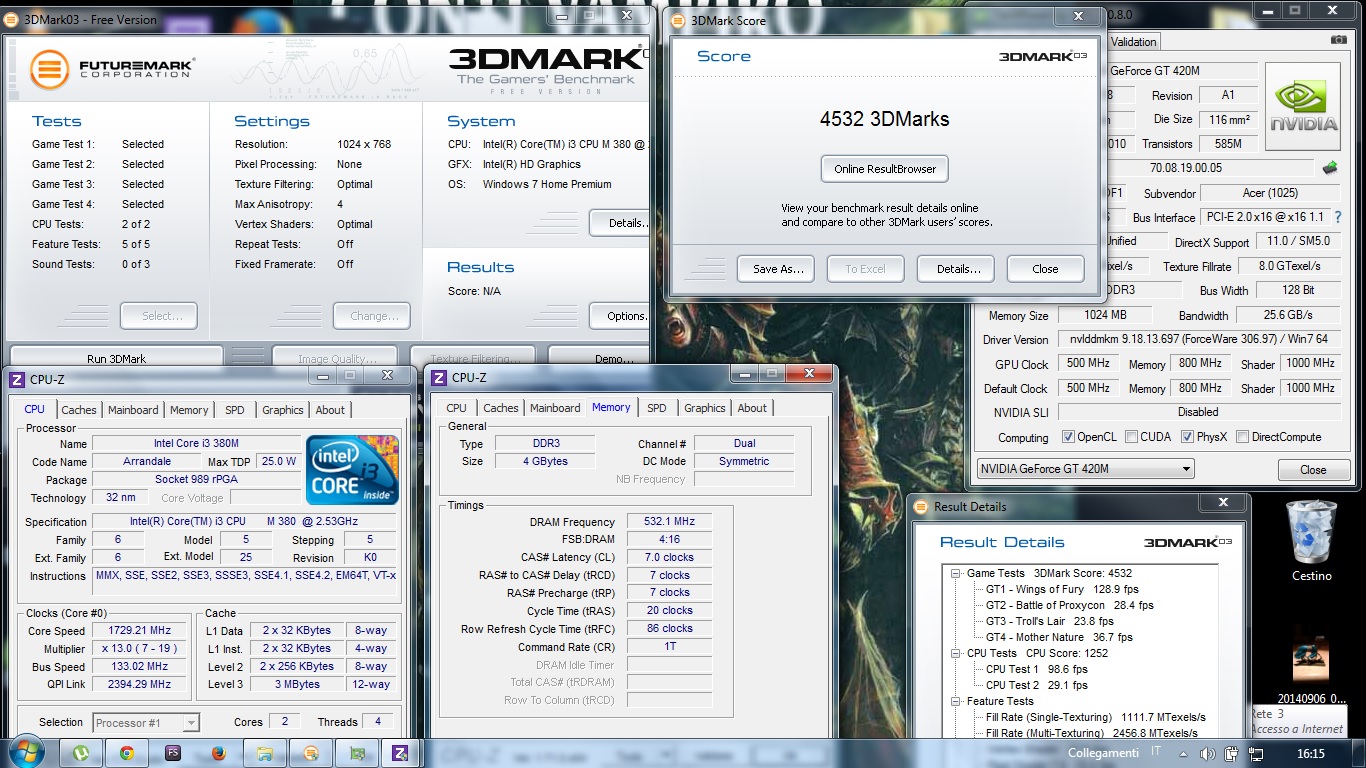Toggle PhysX checkbox in GPU-Z
1366x768 pixels.
pos(1187,437)
